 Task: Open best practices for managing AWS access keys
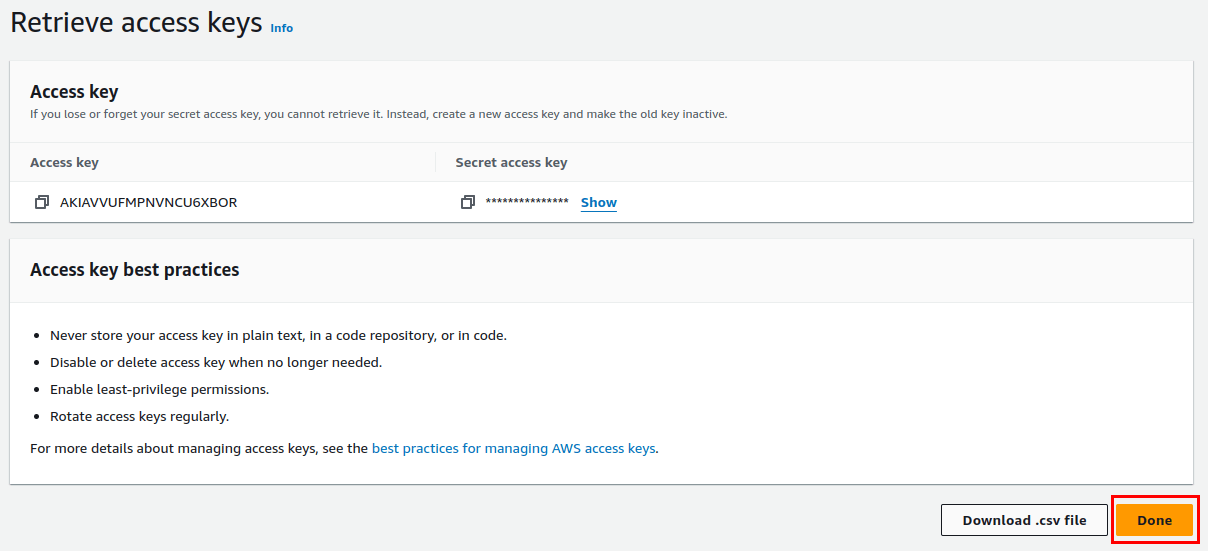pos(514,449)
